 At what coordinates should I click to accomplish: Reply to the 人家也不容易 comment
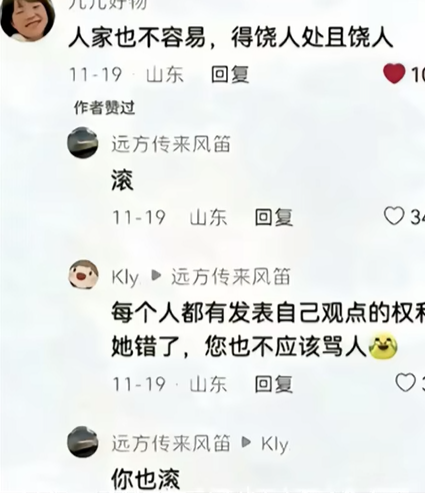pos(230,74)
